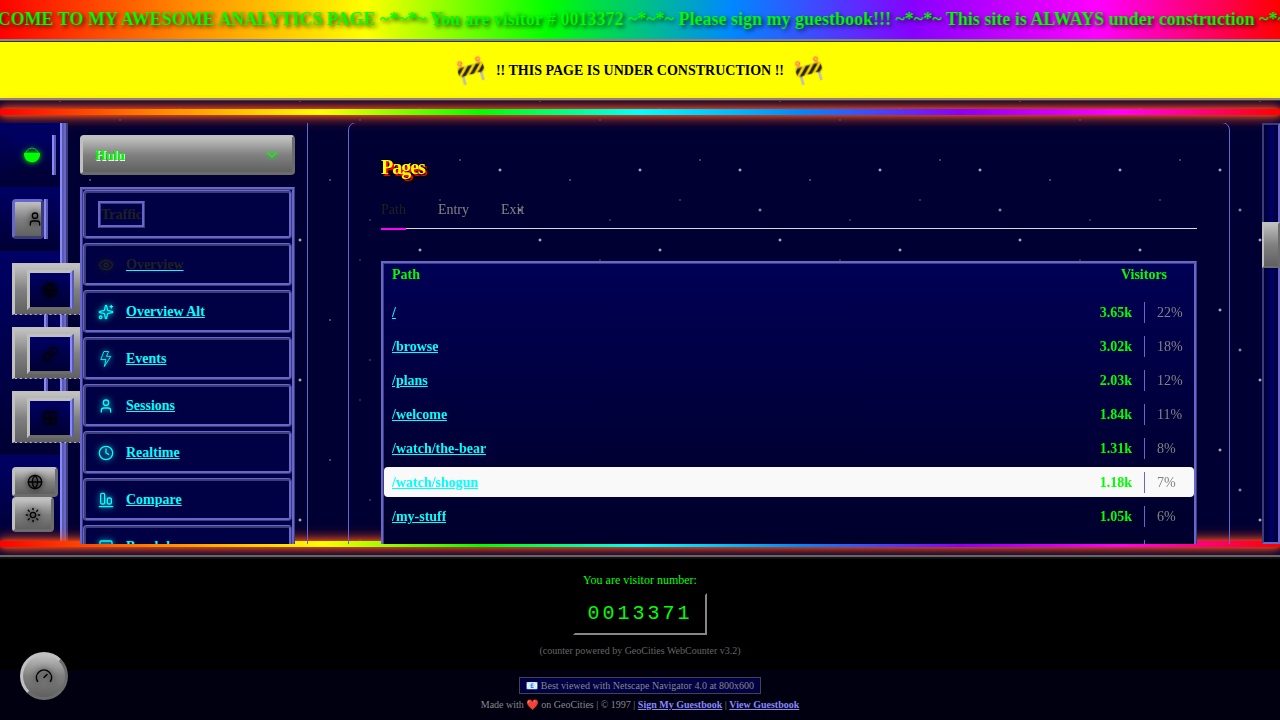Switch to the Entry tab
Viewport: 1280px width, 720px height.
(x=453, y=209)
